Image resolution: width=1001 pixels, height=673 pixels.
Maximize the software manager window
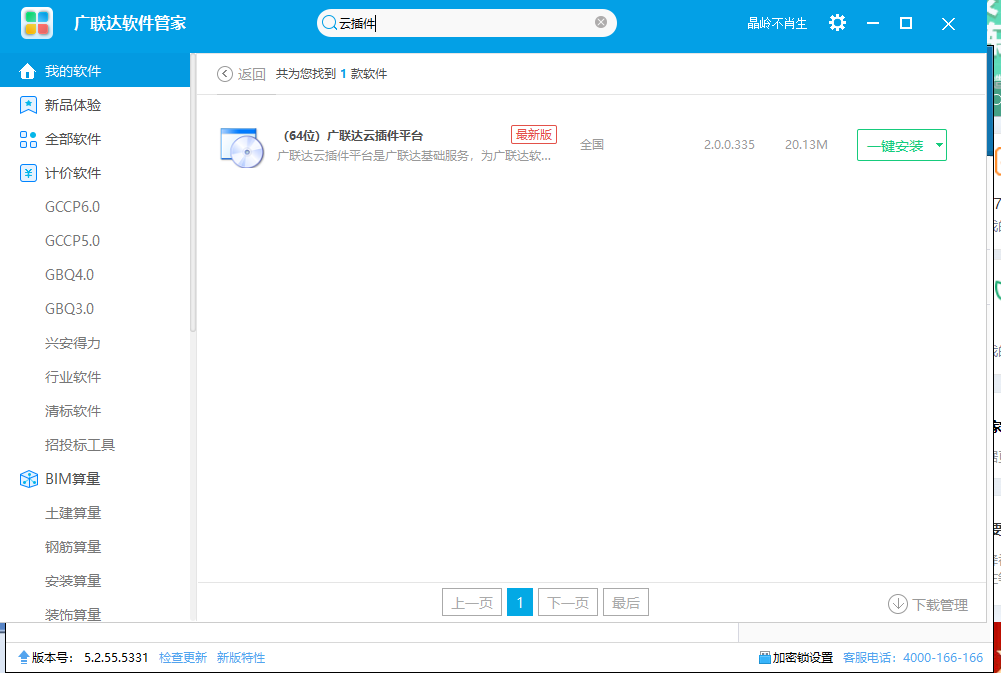[x=906, y=23]
